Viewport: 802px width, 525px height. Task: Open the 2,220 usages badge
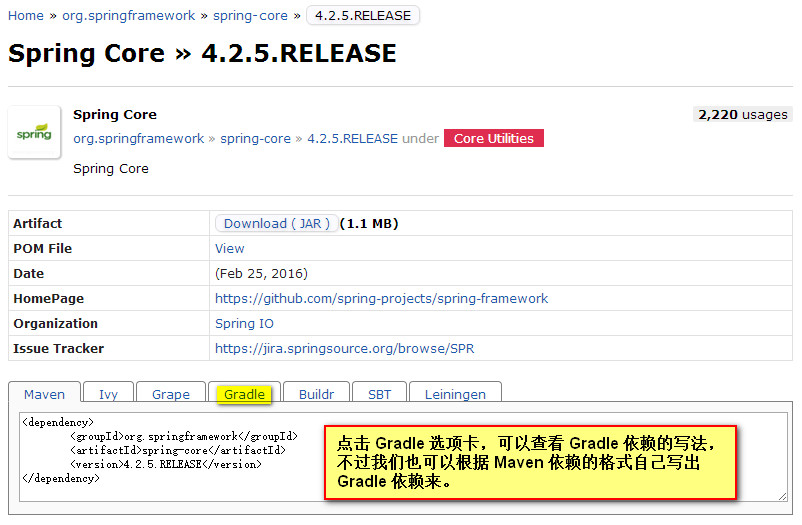click(743, 114)
